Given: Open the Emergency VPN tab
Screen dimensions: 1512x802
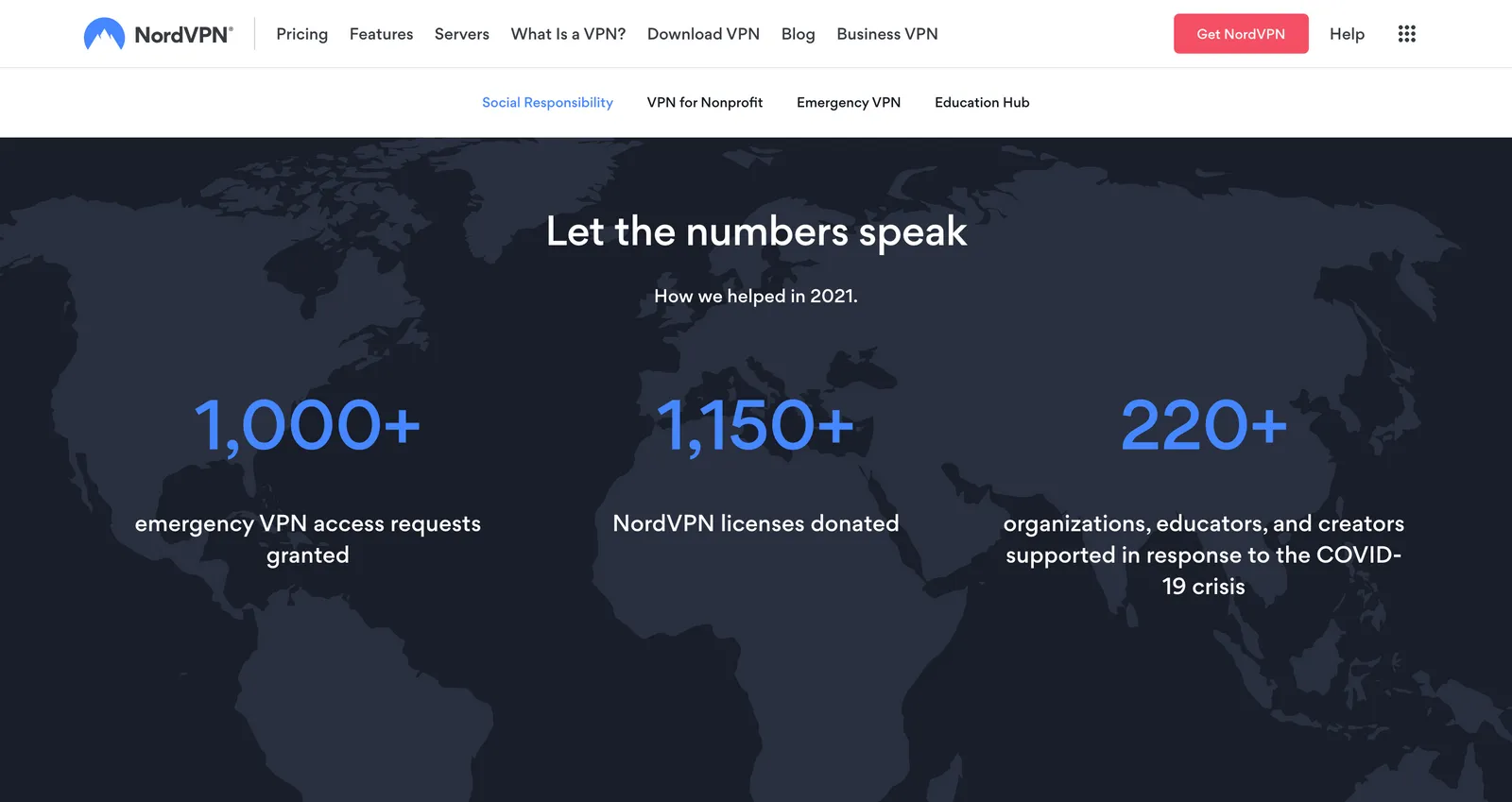Looking at the screenshot, I should (849, 102).
